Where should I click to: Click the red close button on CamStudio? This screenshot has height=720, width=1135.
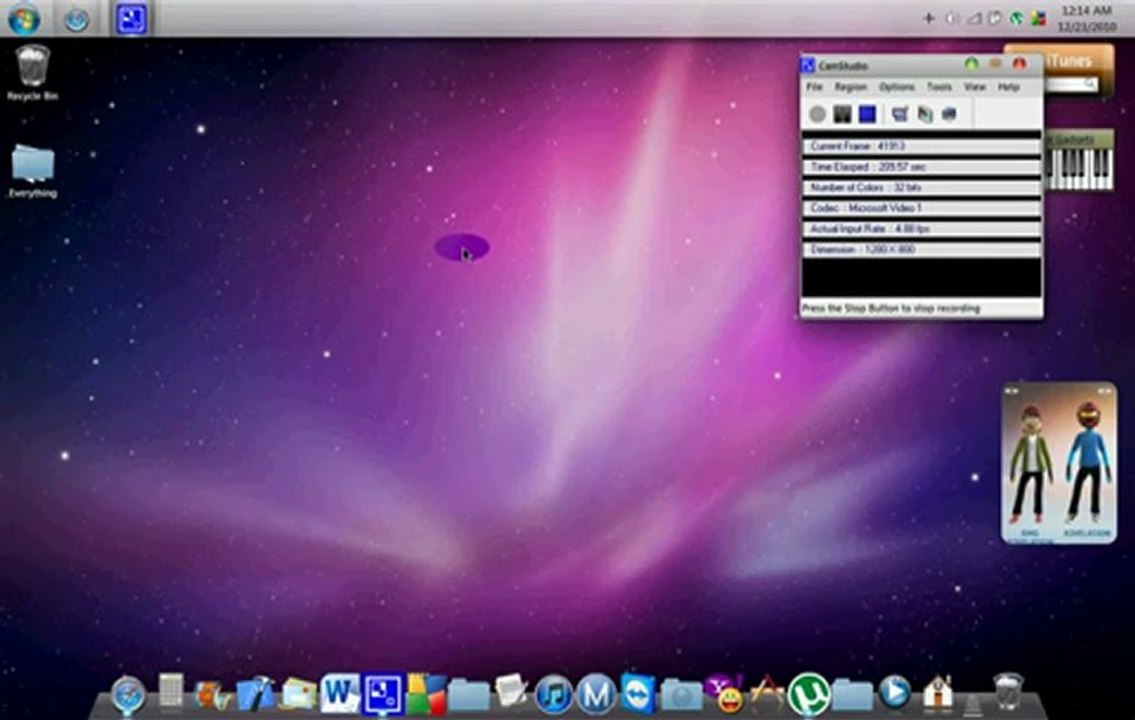(x=1019, y=64)
